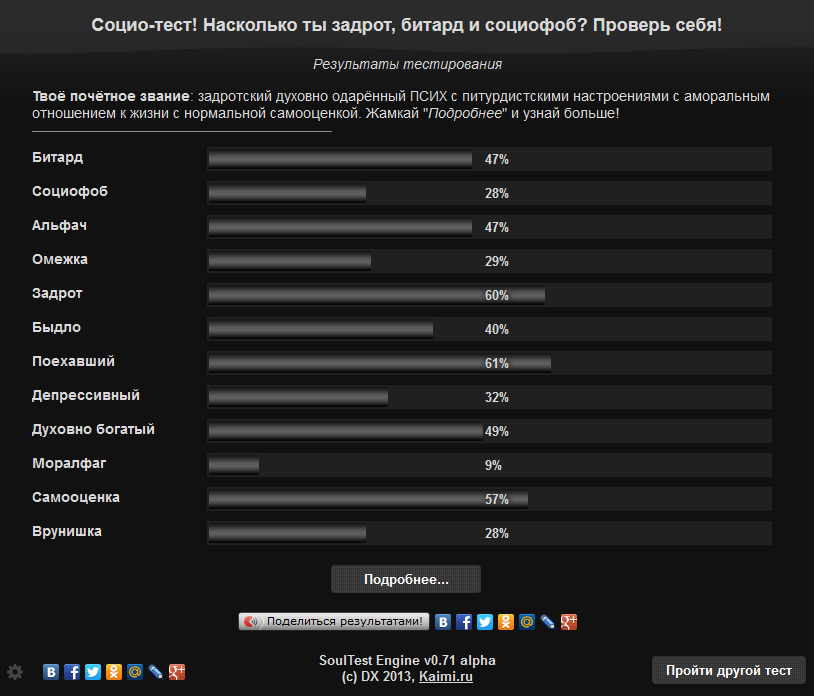The width and height of the screenshot is (814, 696).
Task: Open the Kaimi.ru link
Action: [x=446, y=677]
